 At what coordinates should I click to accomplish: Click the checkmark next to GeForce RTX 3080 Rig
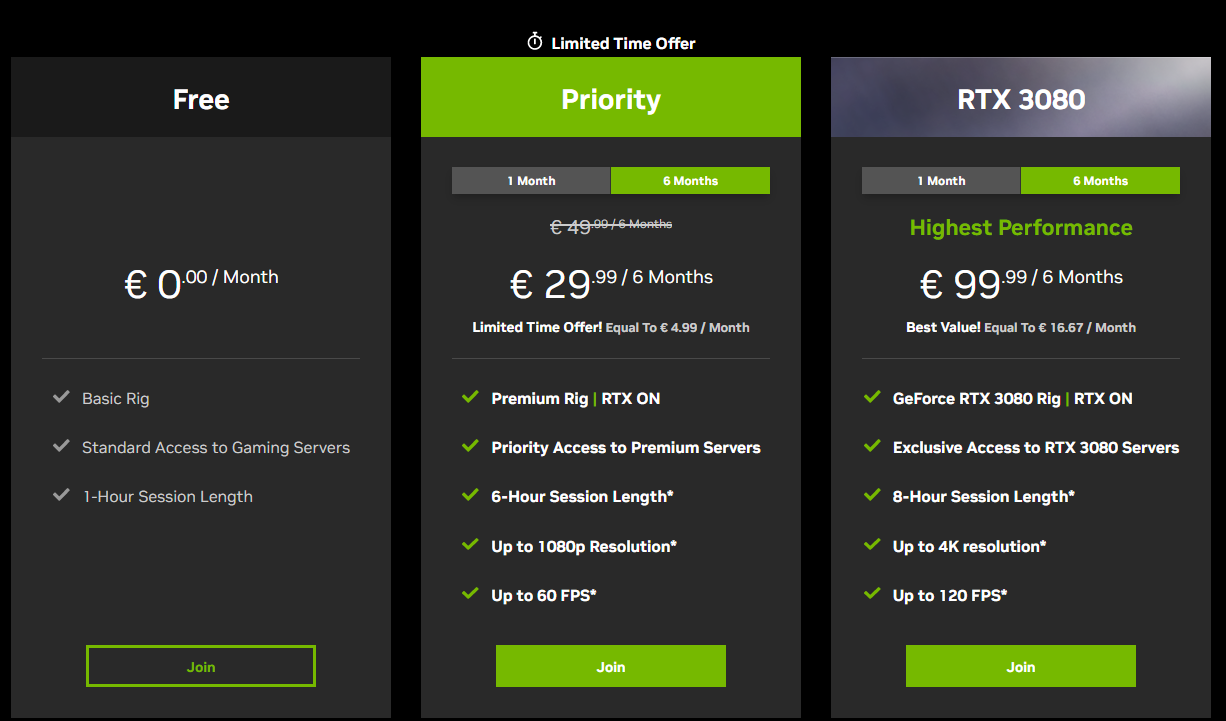tap(872, 397)
